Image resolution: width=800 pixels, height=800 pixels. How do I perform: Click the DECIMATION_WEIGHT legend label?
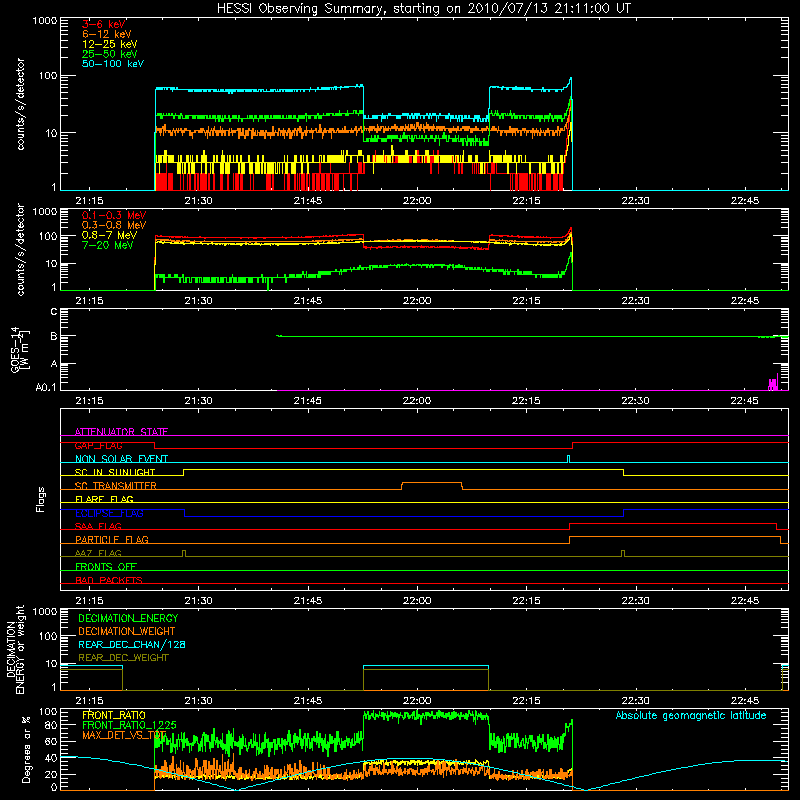click(127, 631)
